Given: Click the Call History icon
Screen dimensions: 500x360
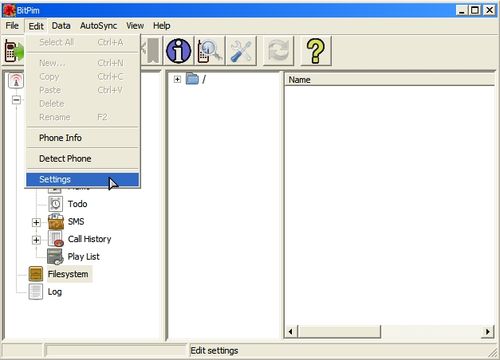Looking at the screenshot, I should click(x=56, y=239).
